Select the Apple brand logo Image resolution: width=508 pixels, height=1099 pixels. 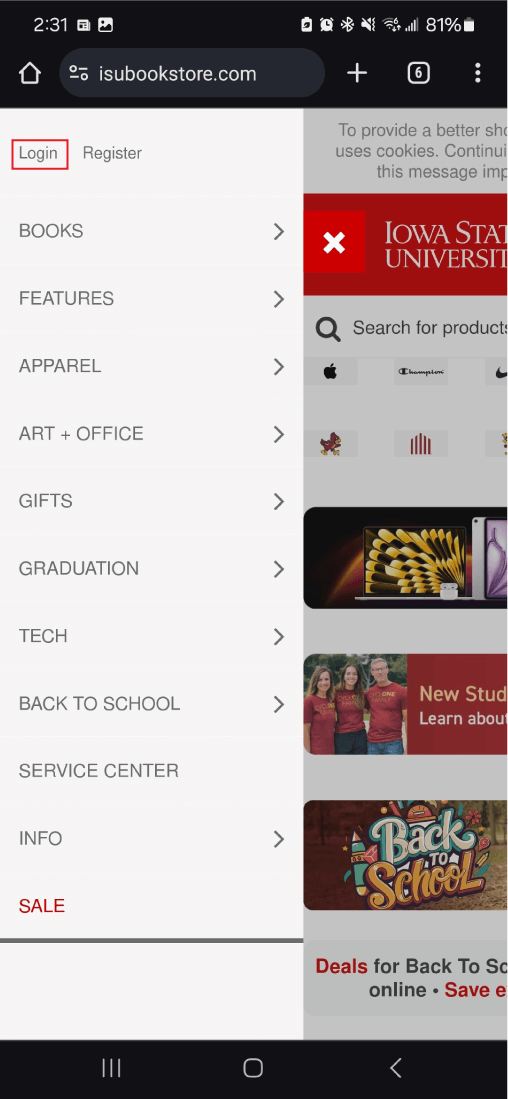[330, 372]
